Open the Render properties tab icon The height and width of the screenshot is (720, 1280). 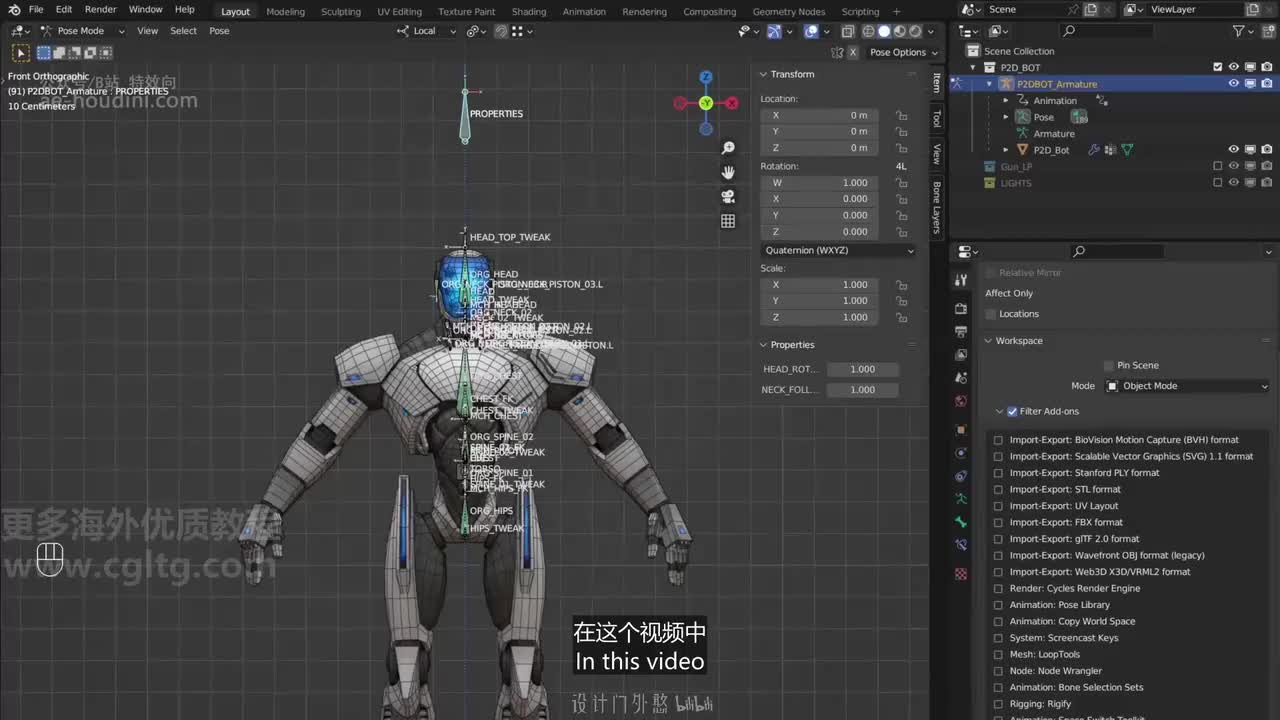(961, 308)
